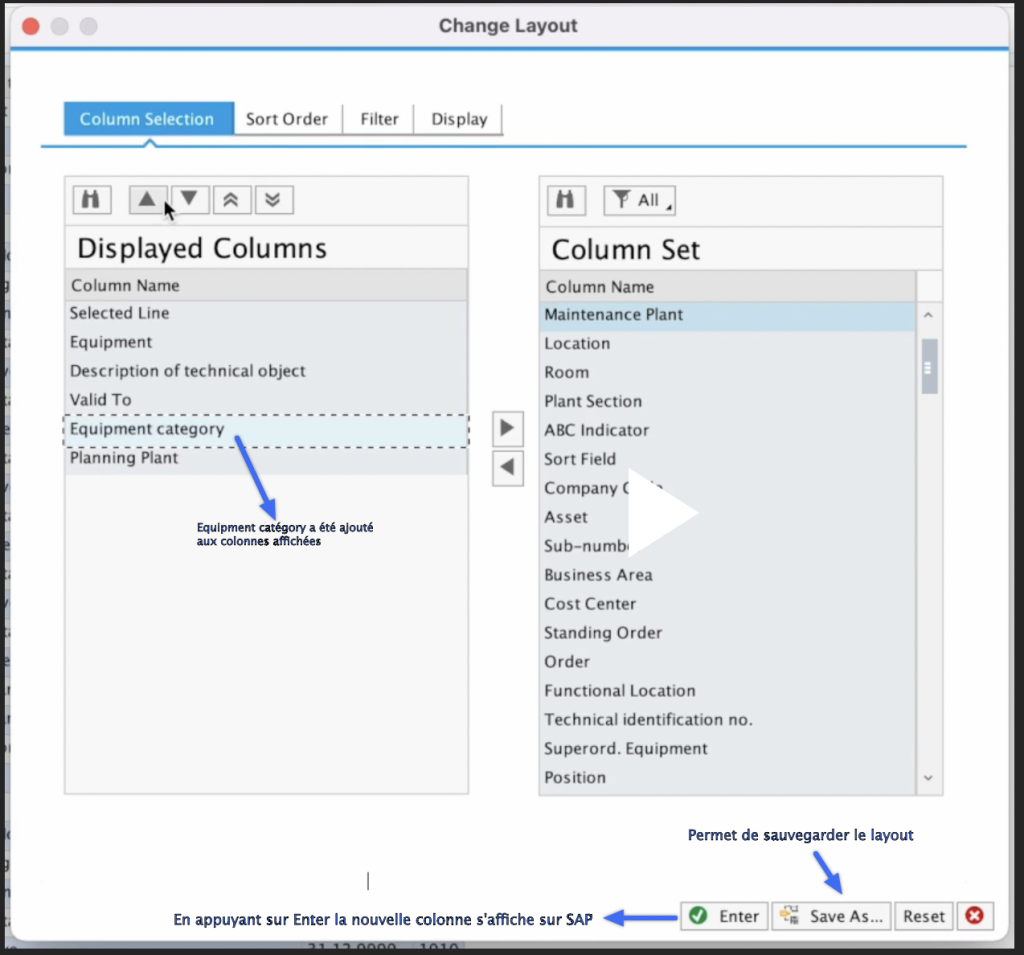This screenshot has height=955, width=1024.
Task: Click right arrow between the column lists
Action: click(508, 429)
